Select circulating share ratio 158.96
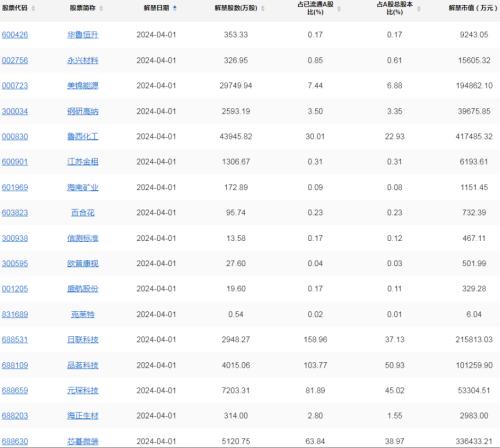This screenshot has height=448, width=500. click(315, 340)
